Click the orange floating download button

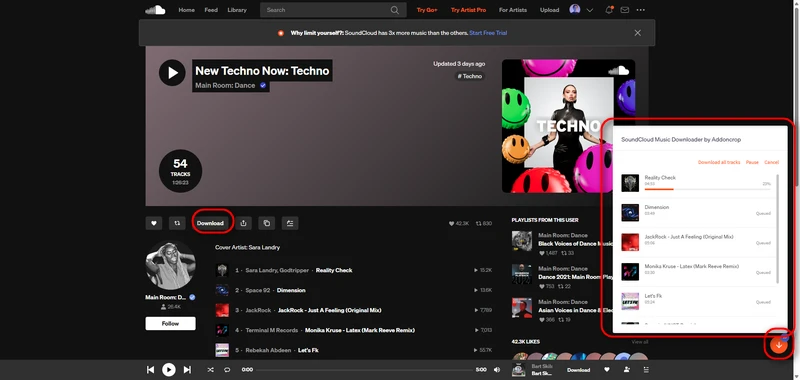tap(779, 345)
